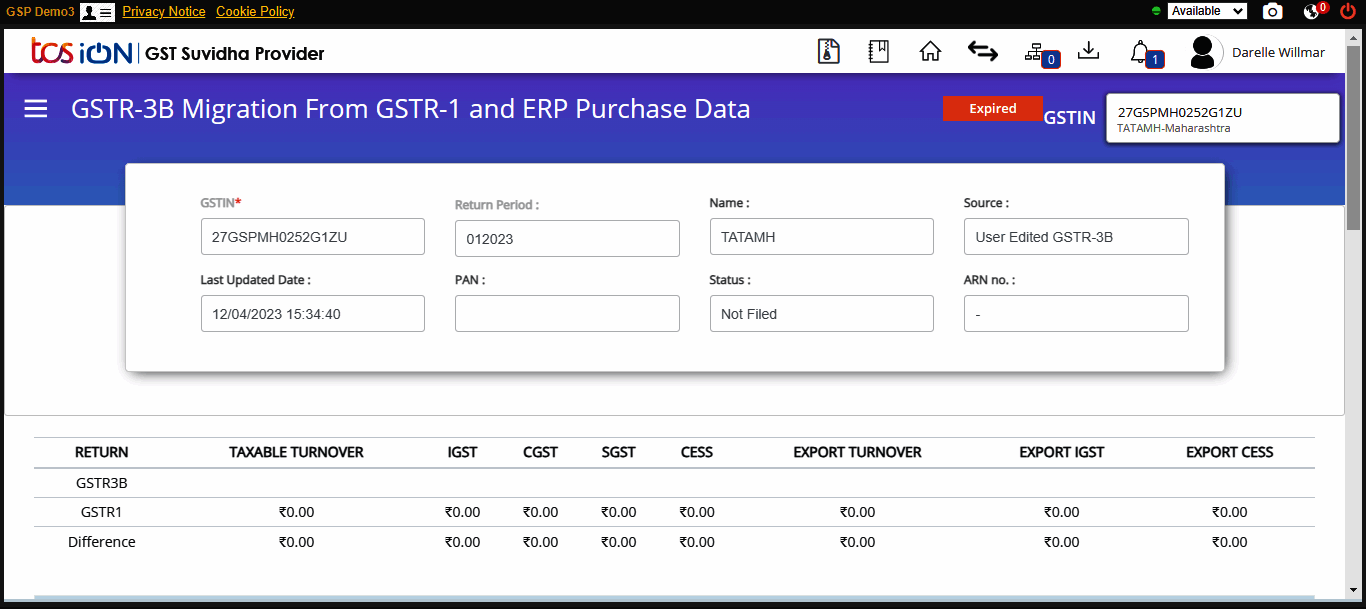The height and width of the screenshot is (609, 1366).
Task: Open the GSTIN selector showing 27GSPMH0252G1ZU
Action: point(1222,117)
